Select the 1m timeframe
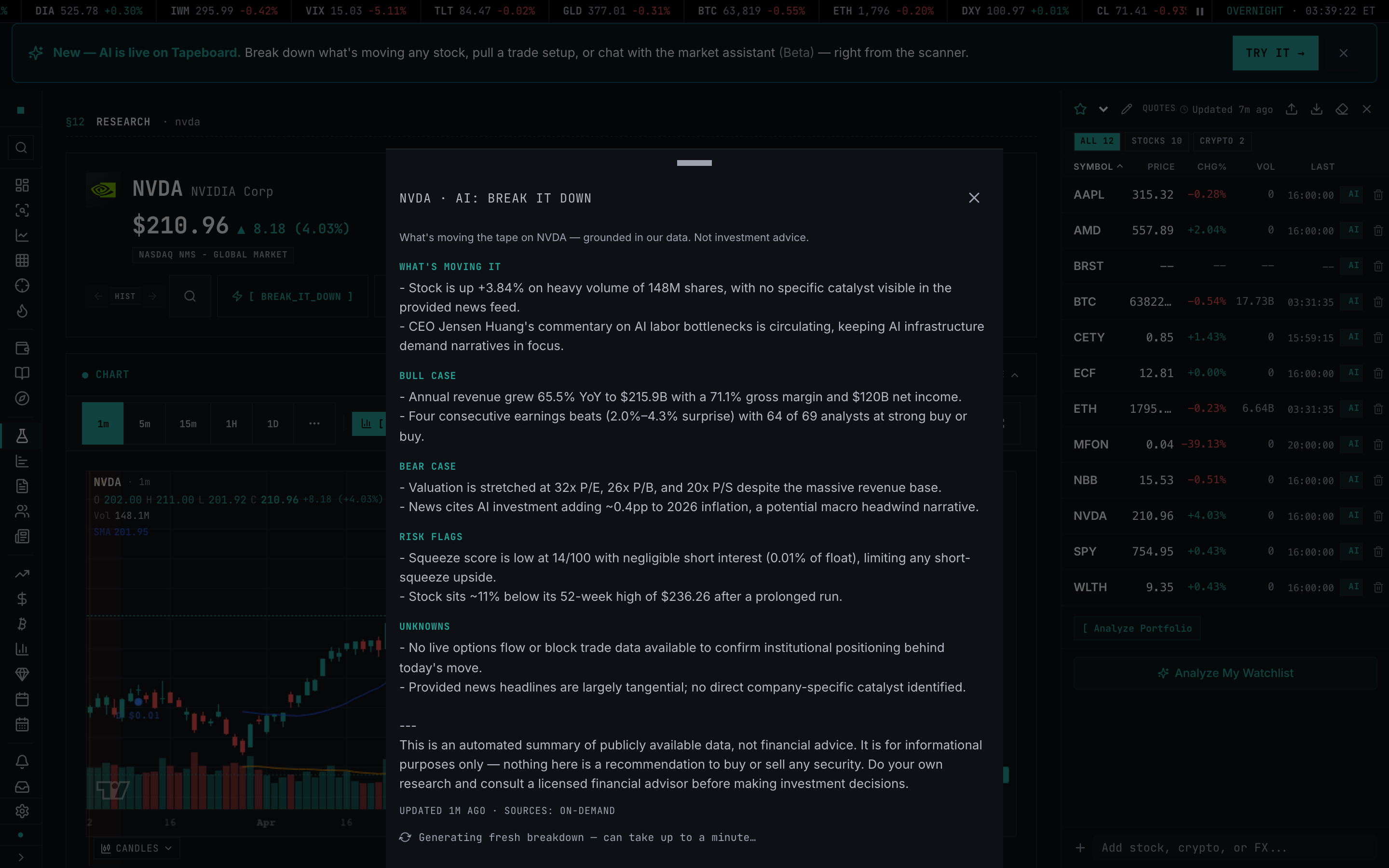The height and width of the screenshot is (868, 1389). pyautogui.click(x=103, y=424)
